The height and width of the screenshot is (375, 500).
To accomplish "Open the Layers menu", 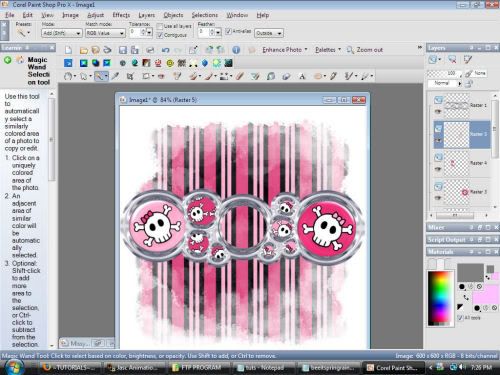I will 147,15.
